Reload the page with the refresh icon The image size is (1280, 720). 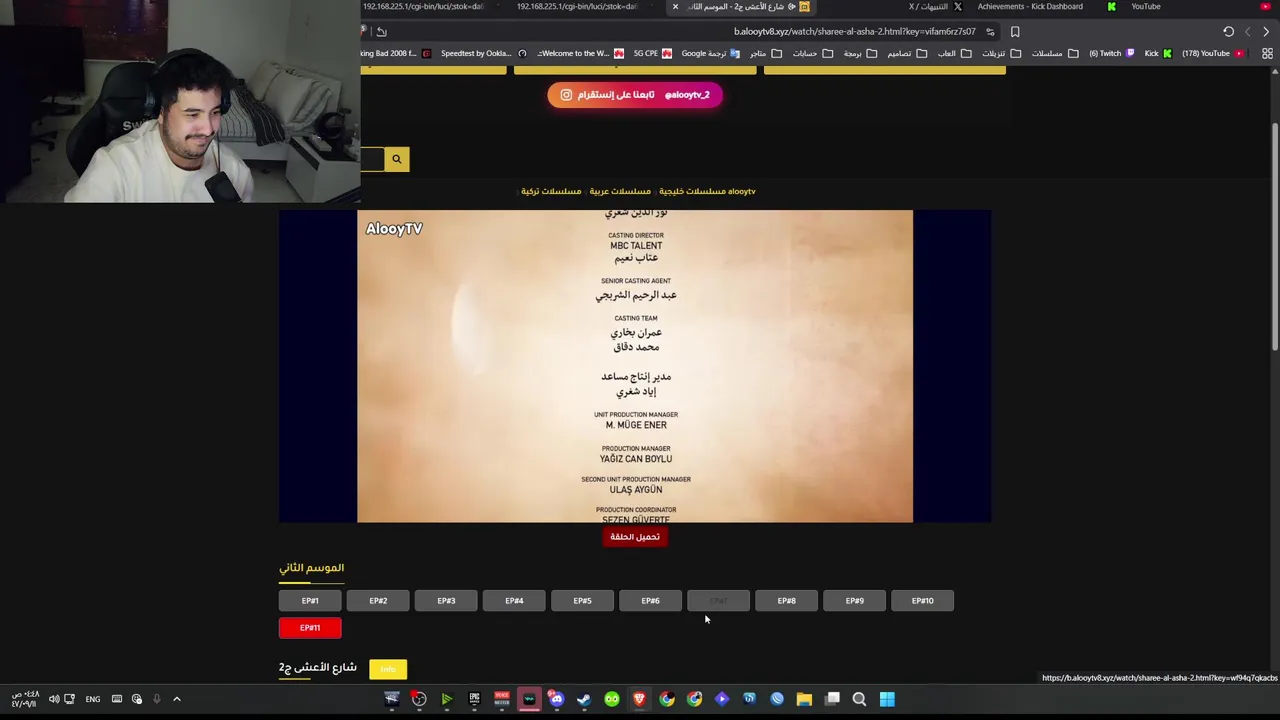point(1228,32)
